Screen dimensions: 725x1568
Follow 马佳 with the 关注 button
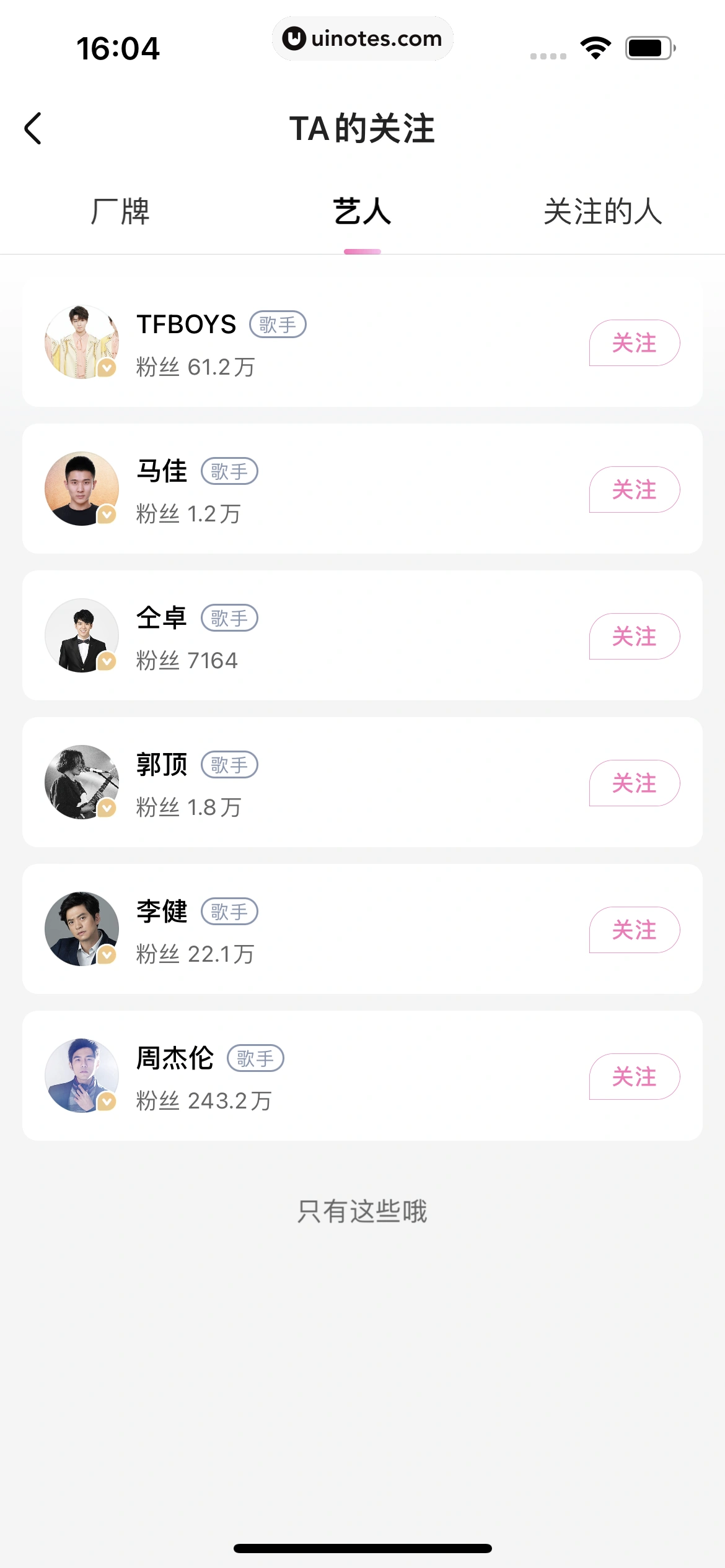point(634,490)
